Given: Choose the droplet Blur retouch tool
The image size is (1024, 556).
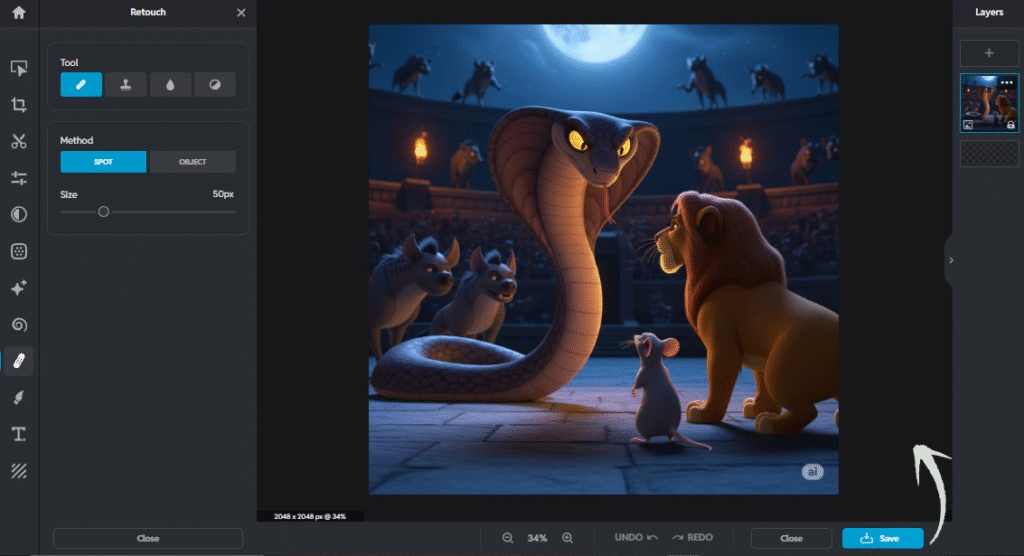Looking at the screenshot, I should click(x=170, y=84).
